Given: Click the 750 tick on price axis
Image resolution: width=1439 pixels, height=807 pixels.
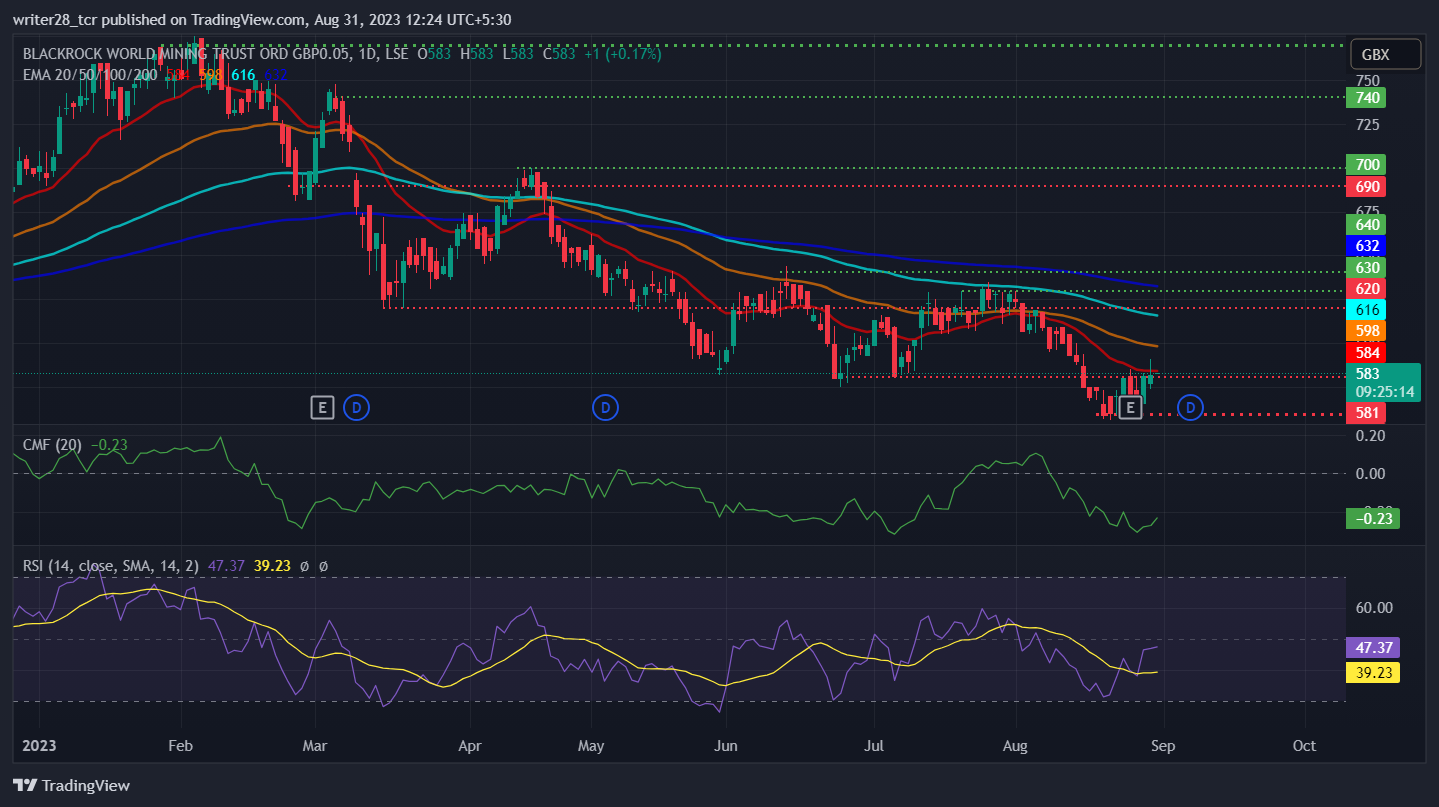Looking at the screenshot, I should point(1367,81).
